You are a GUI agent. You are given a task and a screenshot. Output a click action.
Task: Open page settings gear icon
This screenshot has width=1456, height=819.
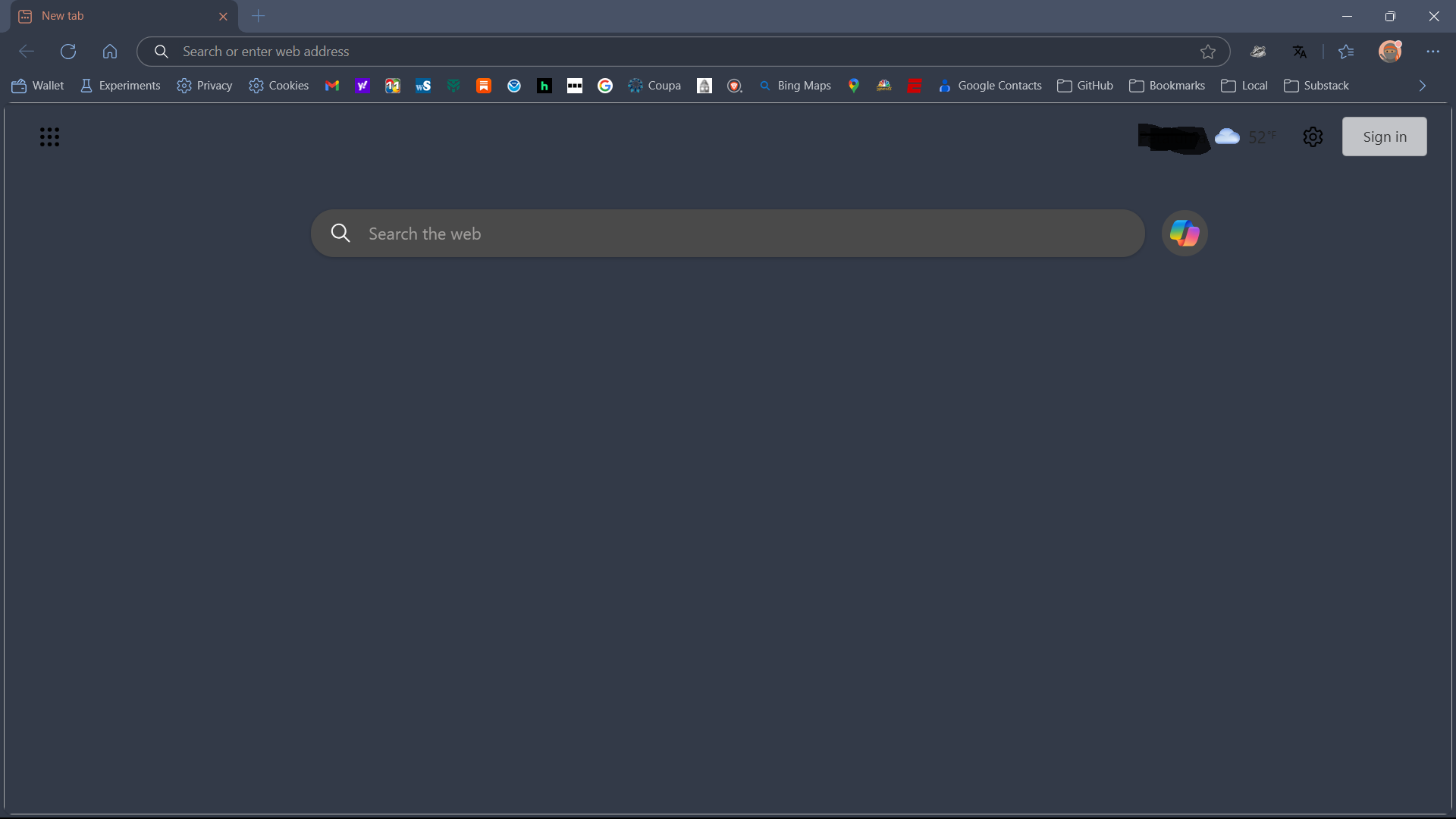point(1313,137)
